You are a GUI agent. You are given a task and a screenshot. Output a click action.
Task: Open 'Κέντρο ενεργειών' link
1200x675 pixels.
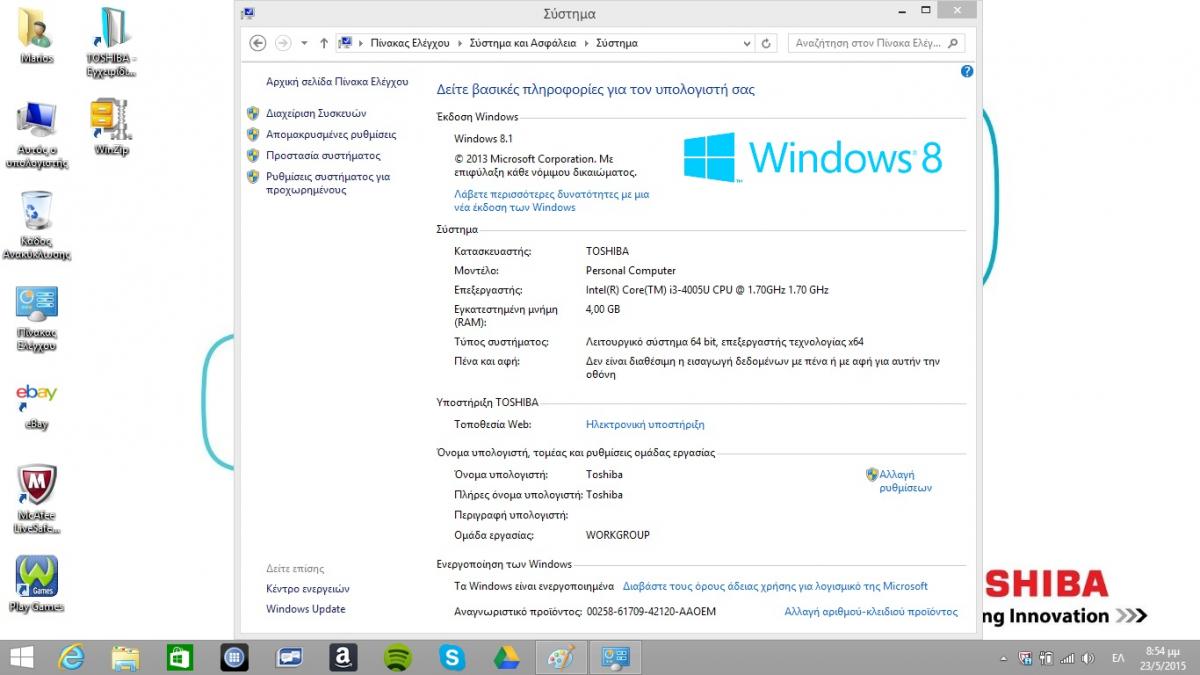pyautogui.click(x=308, y=589)
